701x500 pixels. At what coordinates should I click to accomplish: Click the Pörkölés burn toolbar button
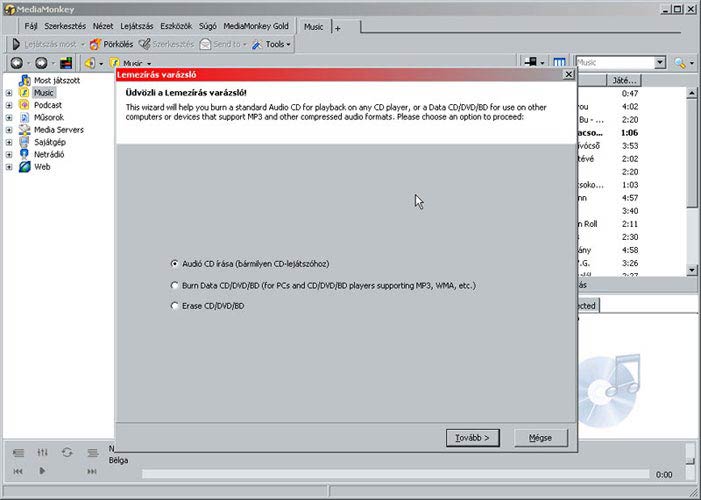111,44
